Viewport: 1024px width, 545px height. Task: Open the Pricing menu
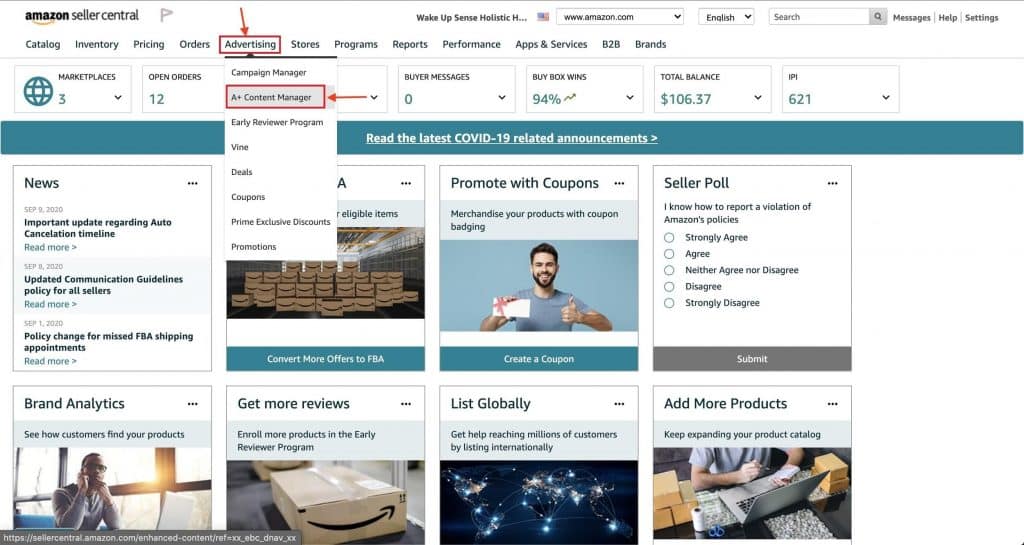[148, 44]
